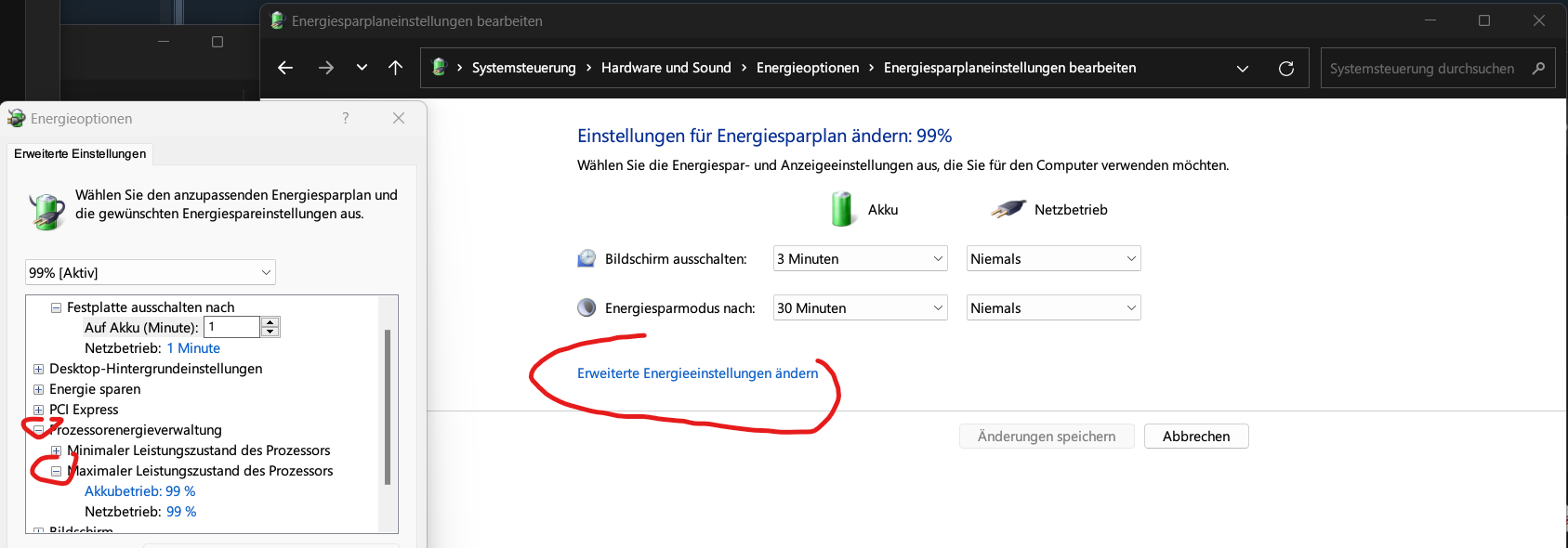Click the Abbrechen button

tap(1196, 437)
